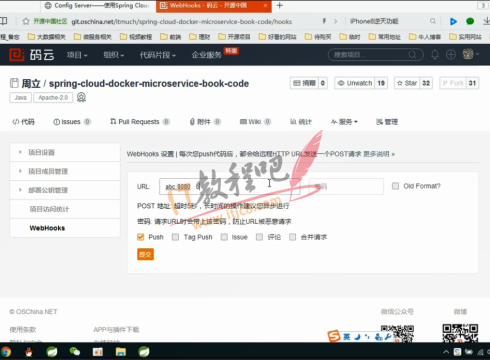This screenshot has width=490, height=360.
Task: Close the WebHooks browser tab
Action: click(x=265, y=6)
